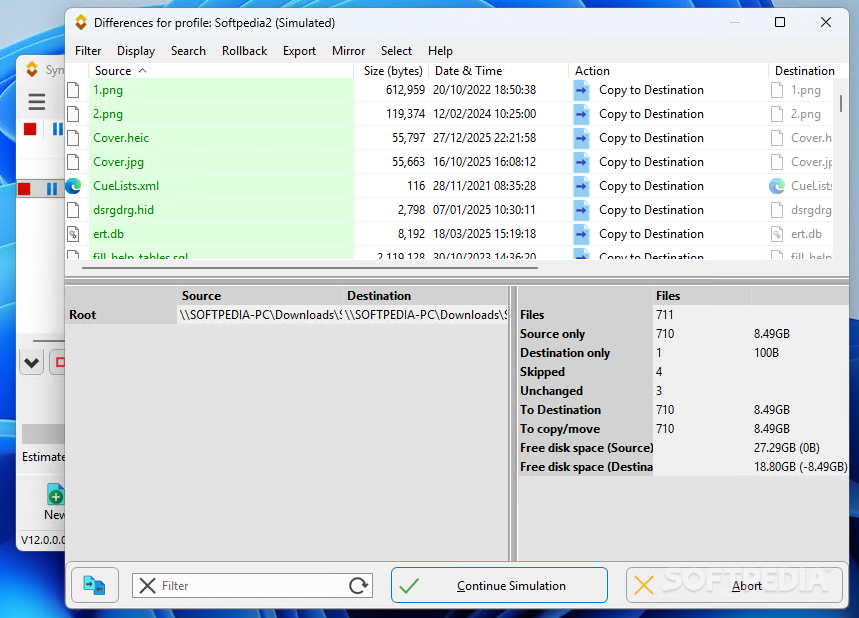Open hamburger menu in background Syncovery window
859x618 pixels.
(x=37, y=102)
